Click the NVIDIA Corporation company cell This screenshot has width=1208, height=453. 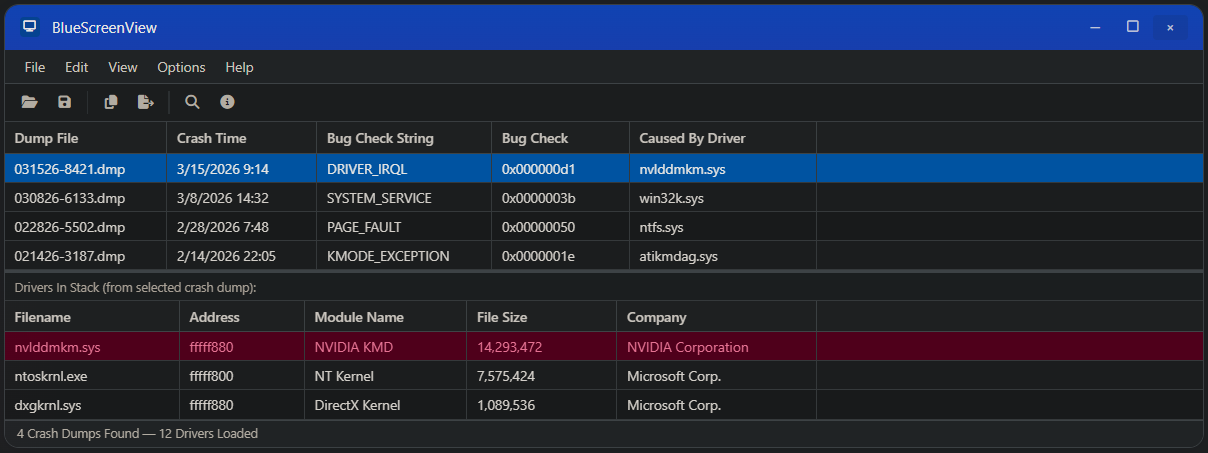point(688,347)
